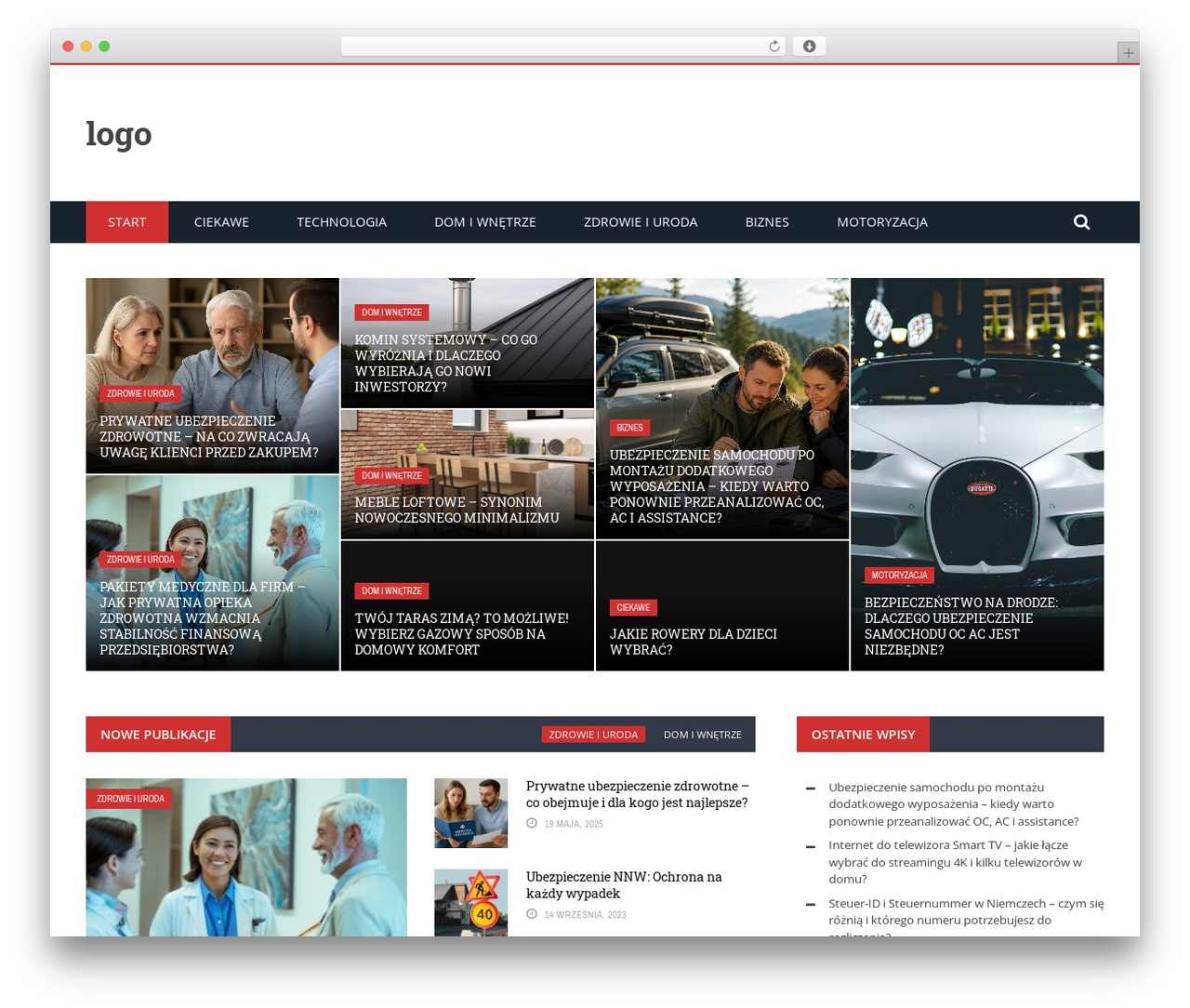This screenshot has width=1190, height=1008.
Task: Open article Bezpieczeństwo na drodze
Action: [x=961, y=626]
